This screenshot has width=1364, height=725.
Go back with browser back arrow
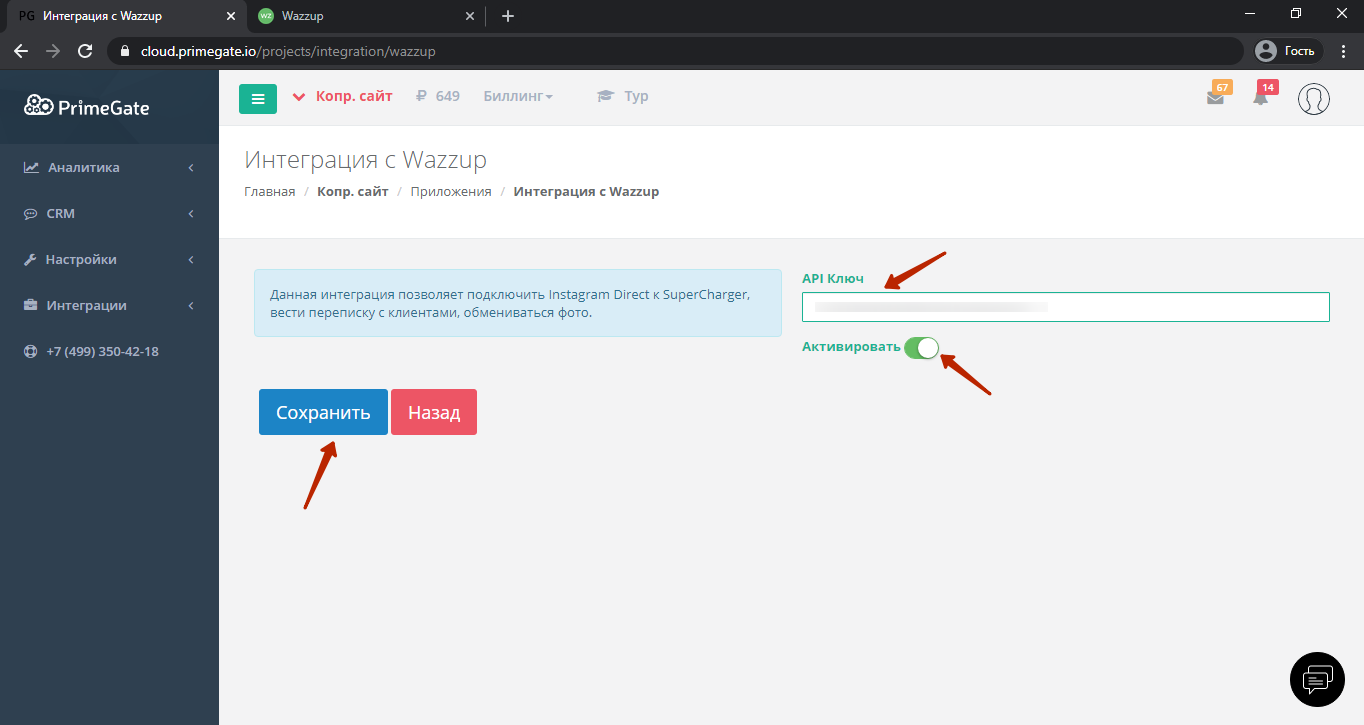(x=21, y=51)
